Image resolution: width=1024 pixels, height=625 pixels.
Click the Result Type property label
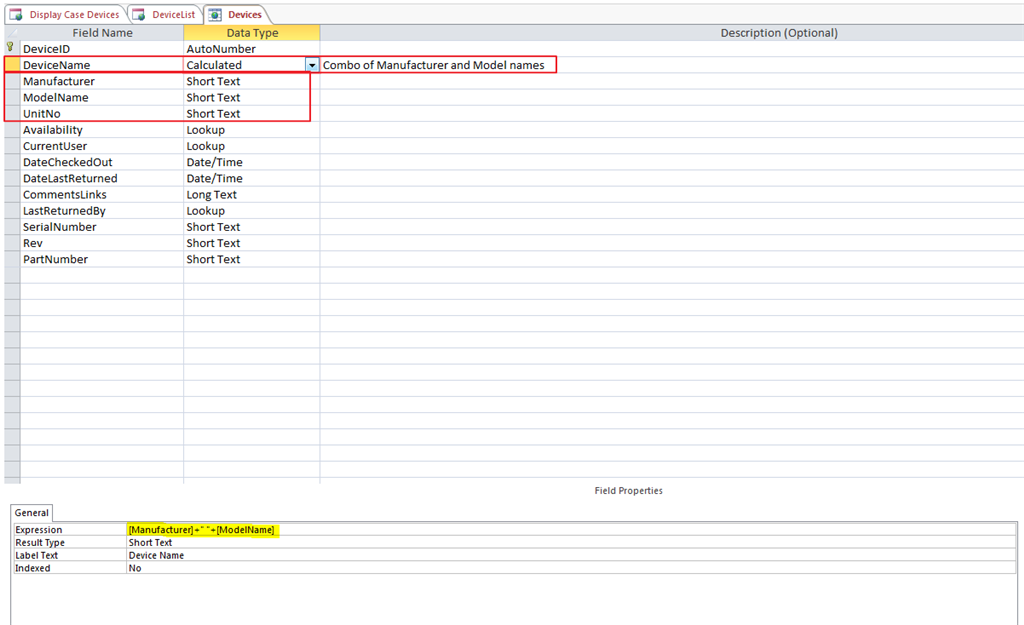40,543
